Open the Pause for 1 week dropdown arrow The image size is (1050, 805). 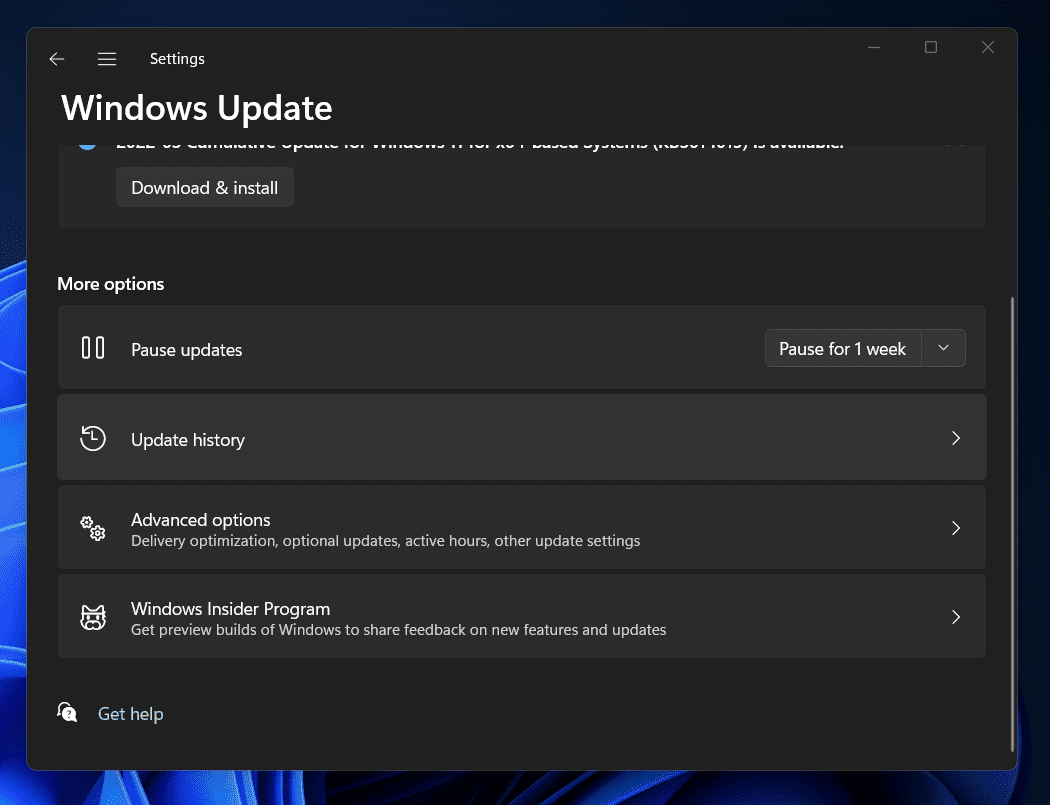pyautogui.click(x=943, y=348)
